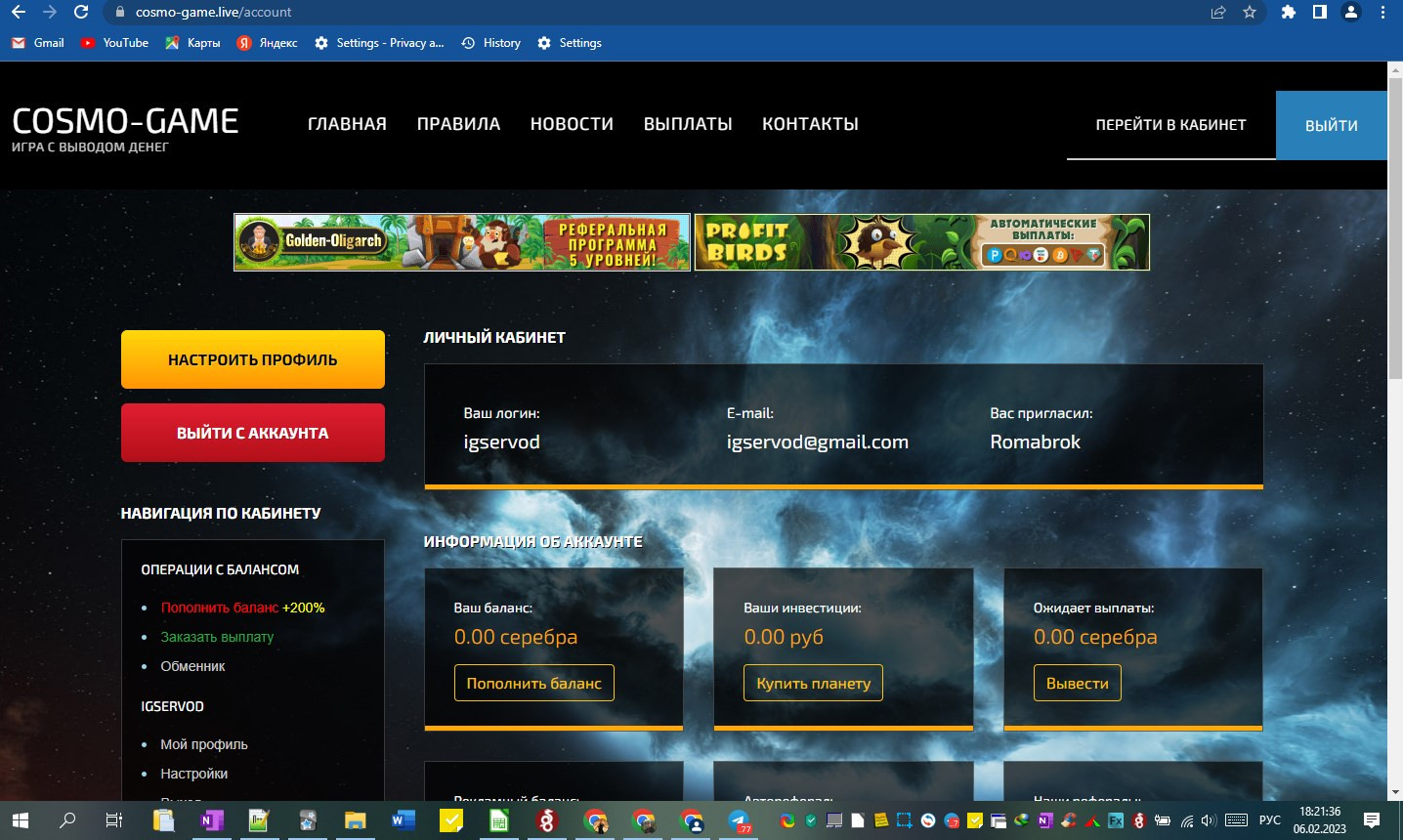Click the Вывести button

1078,683
